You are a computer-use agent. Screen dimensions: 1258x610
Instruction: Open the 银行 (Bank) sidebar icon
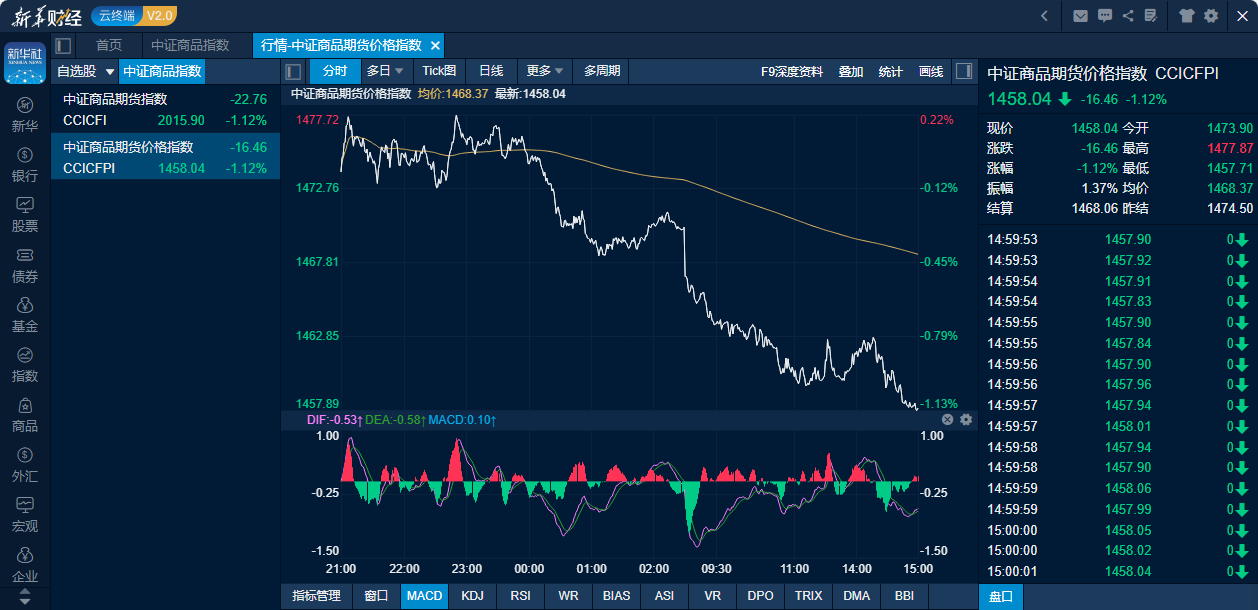click(25, 165)
